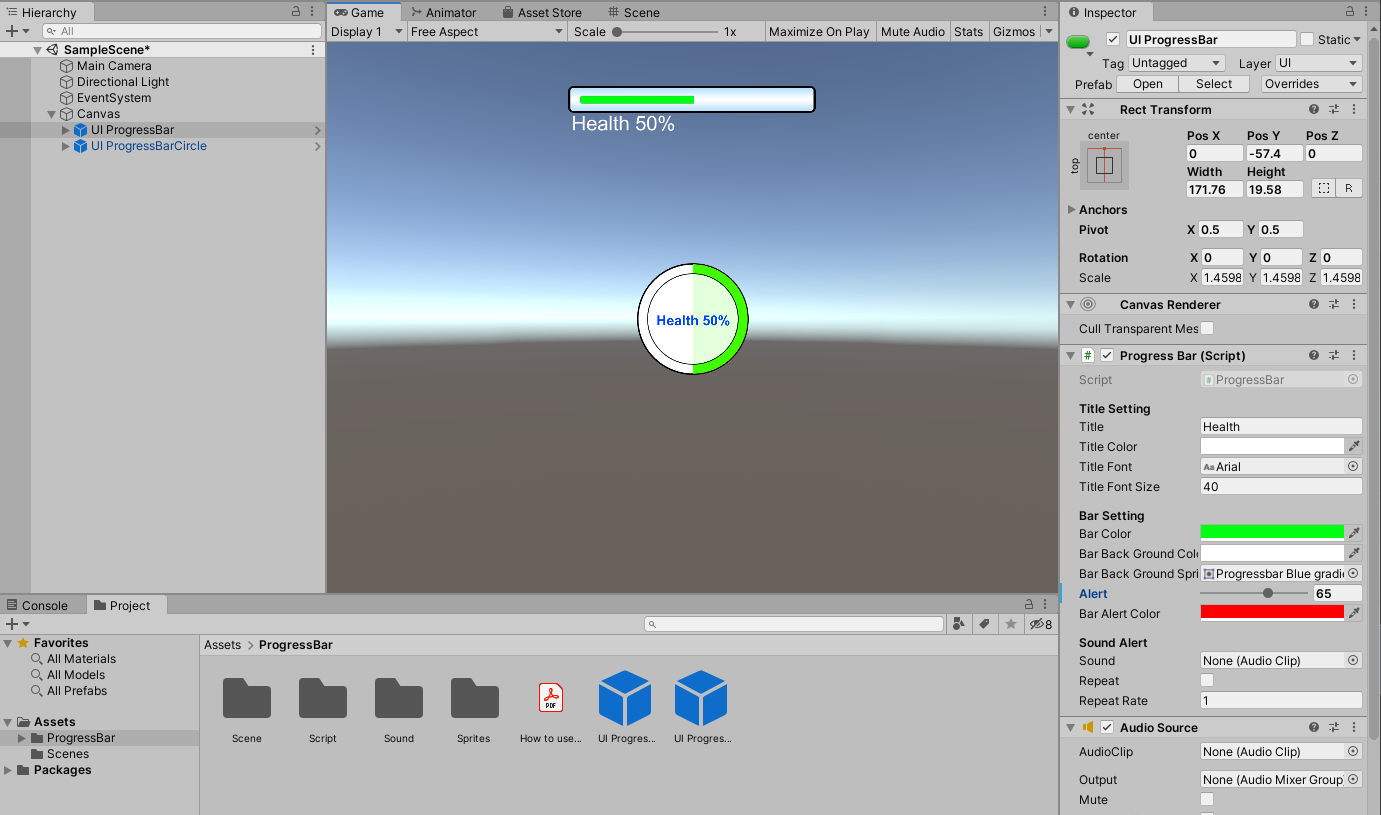The height and width of the screenshot is (815, 1381).
Task: Select the How to use PDF asset
Action: pyautogui.click(x=550, y=707)
